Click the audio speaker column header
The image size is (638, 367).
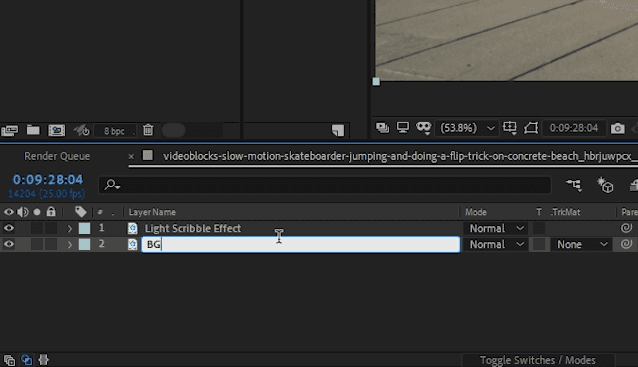pyautogui.click(x=23, y=212)
